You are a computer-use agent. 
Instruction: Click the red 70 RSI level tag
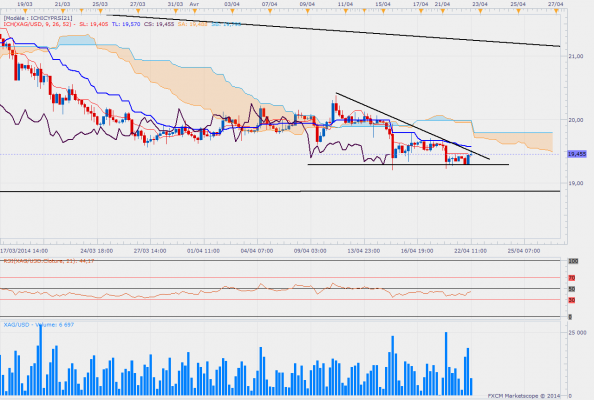[x=572, y=278]
